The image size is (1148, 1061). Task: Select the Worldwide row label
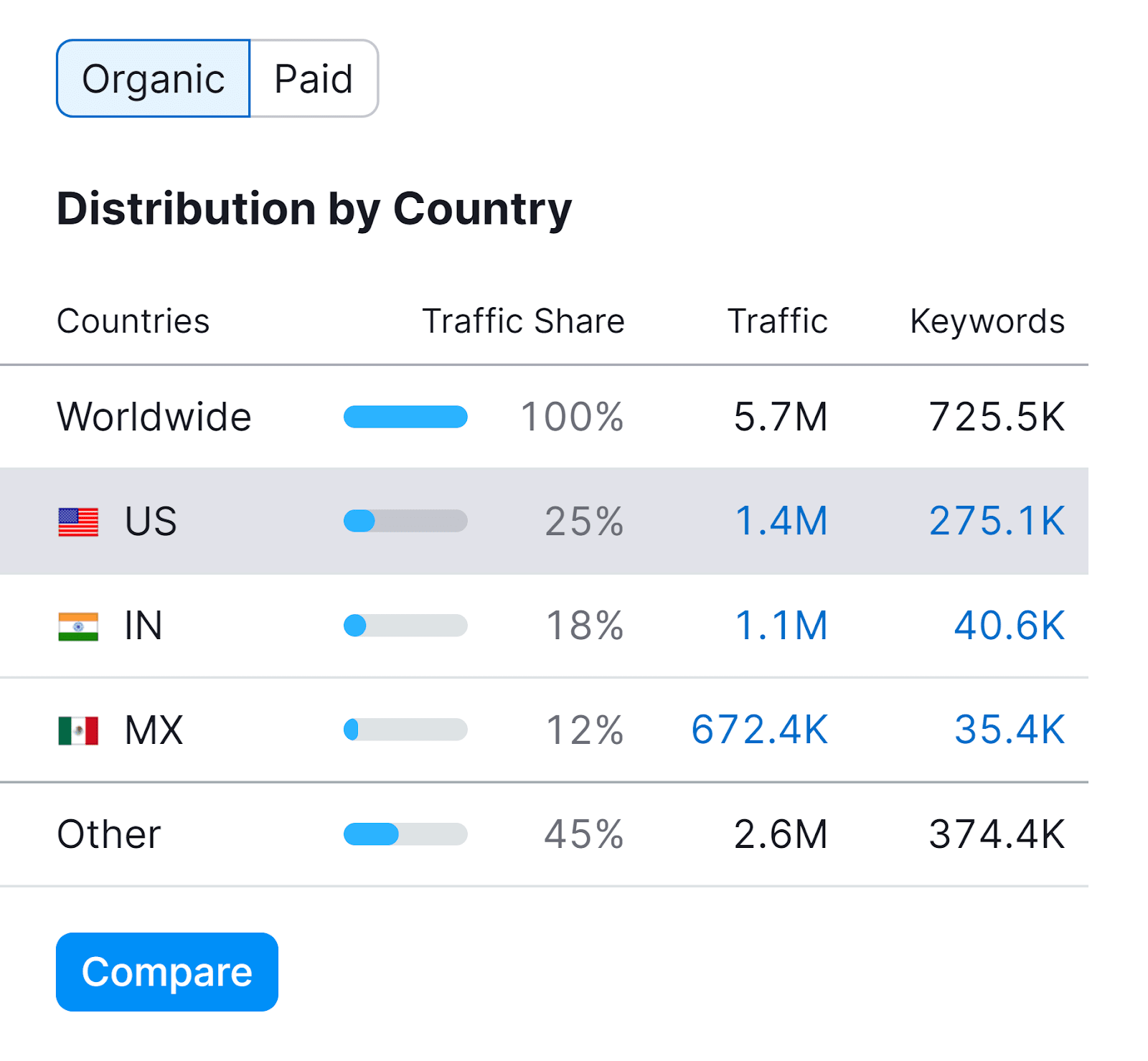coord(154,416)
